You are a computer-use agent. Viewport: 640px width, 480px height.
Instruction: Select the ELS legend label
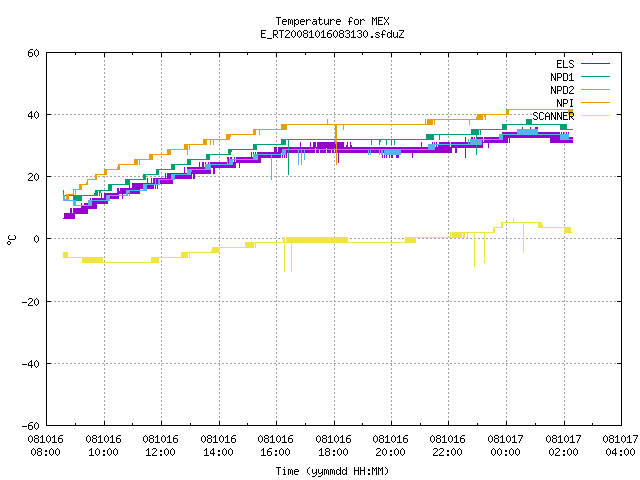pos(565,64)
